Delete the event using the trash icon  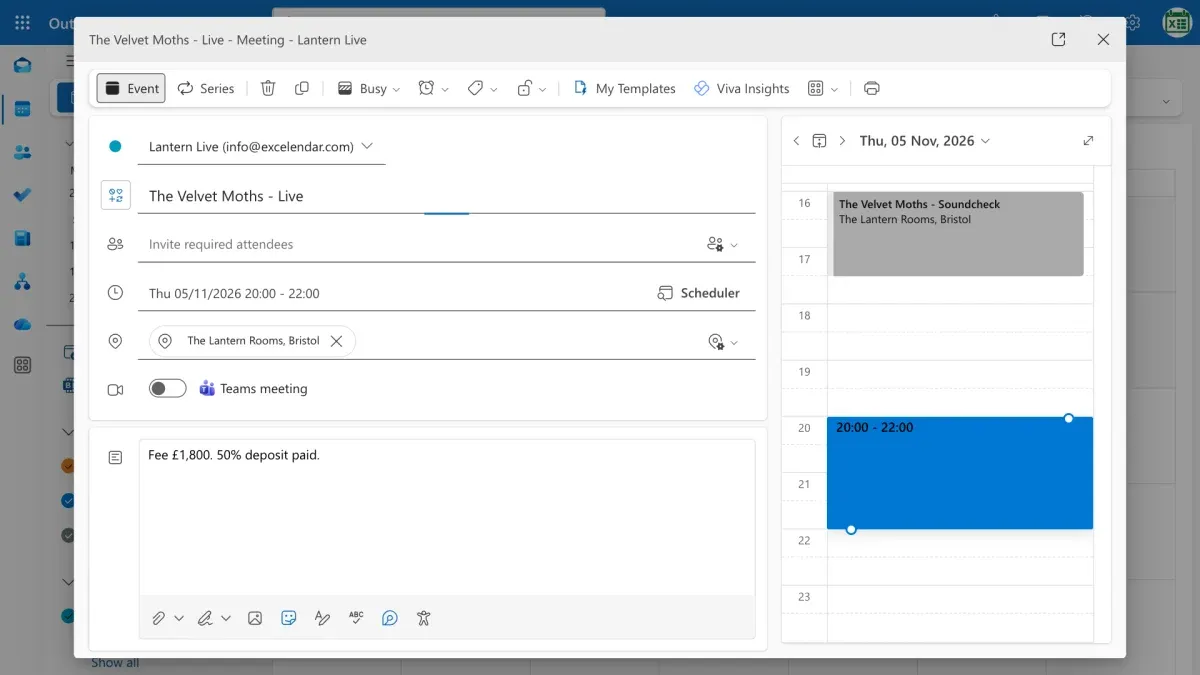click(x=268, y=88)
